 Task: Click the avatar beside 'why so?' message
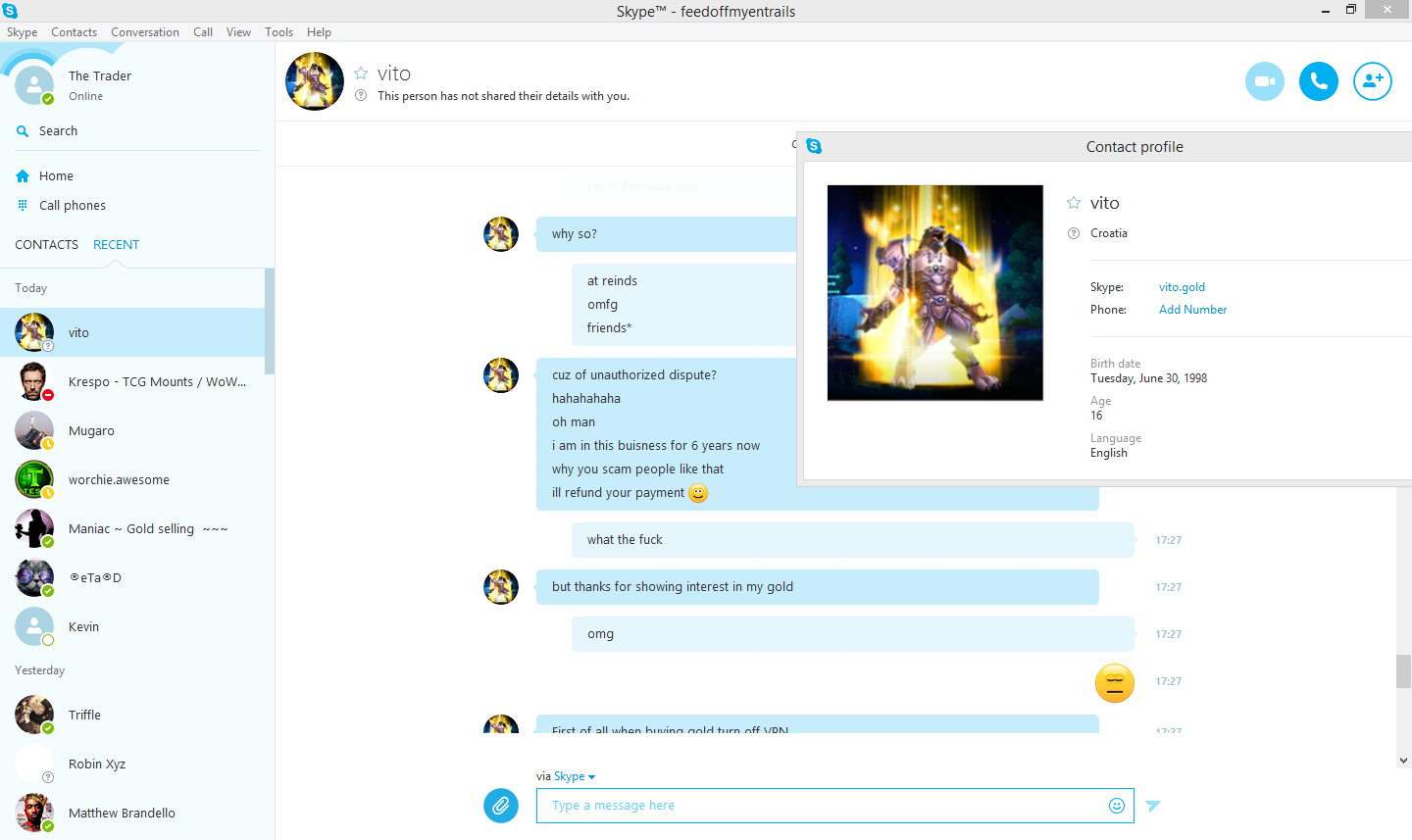point(501,234)
